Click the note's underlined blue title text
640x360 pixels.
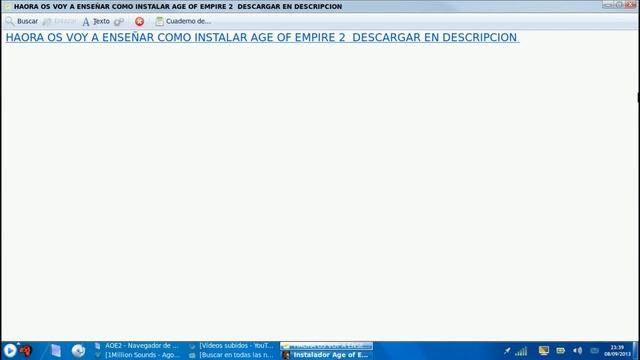(262, 37)
